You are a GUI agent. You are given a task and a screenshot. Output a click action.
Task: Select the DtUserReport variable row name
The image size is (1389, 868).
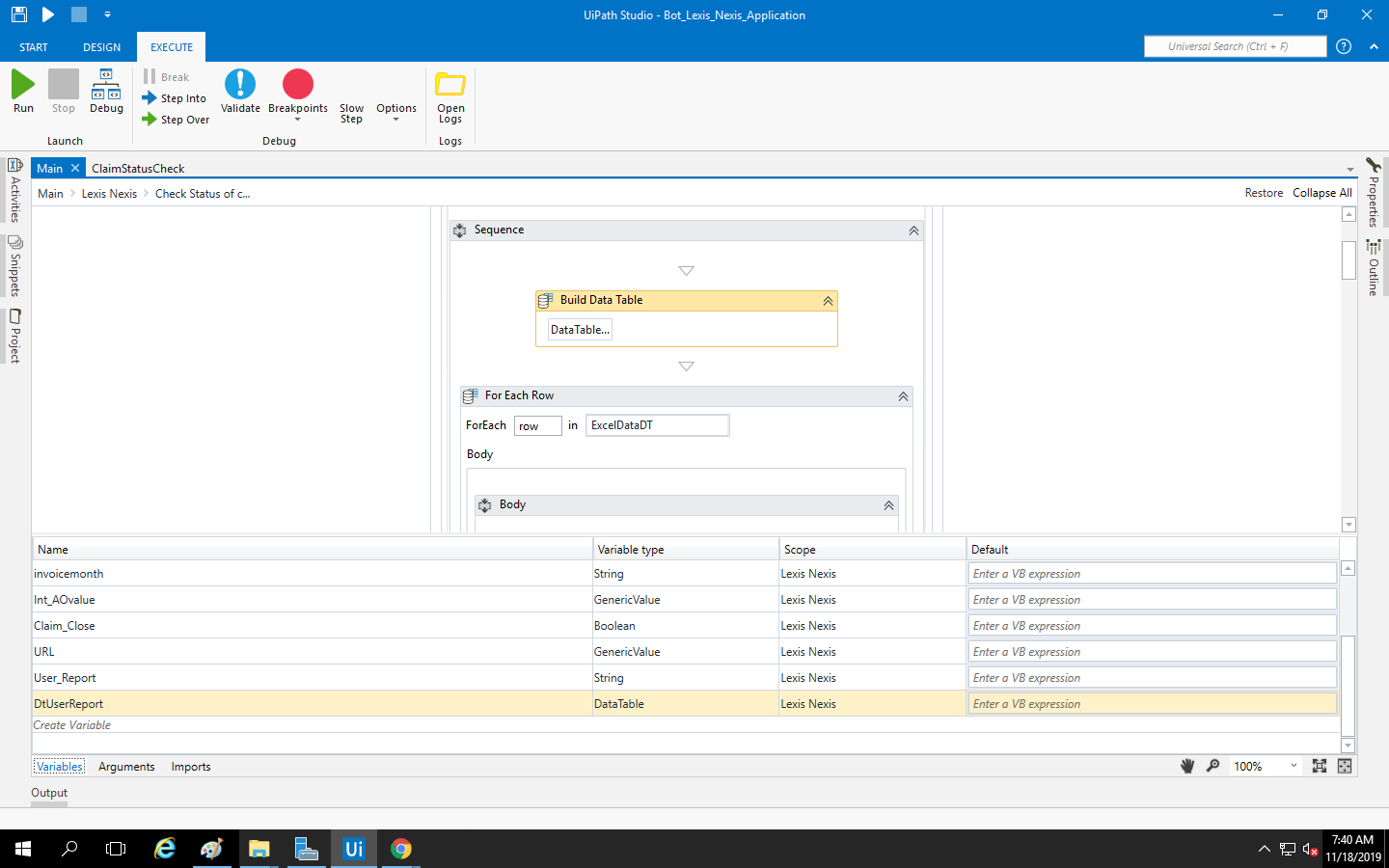tap(68, 704)
